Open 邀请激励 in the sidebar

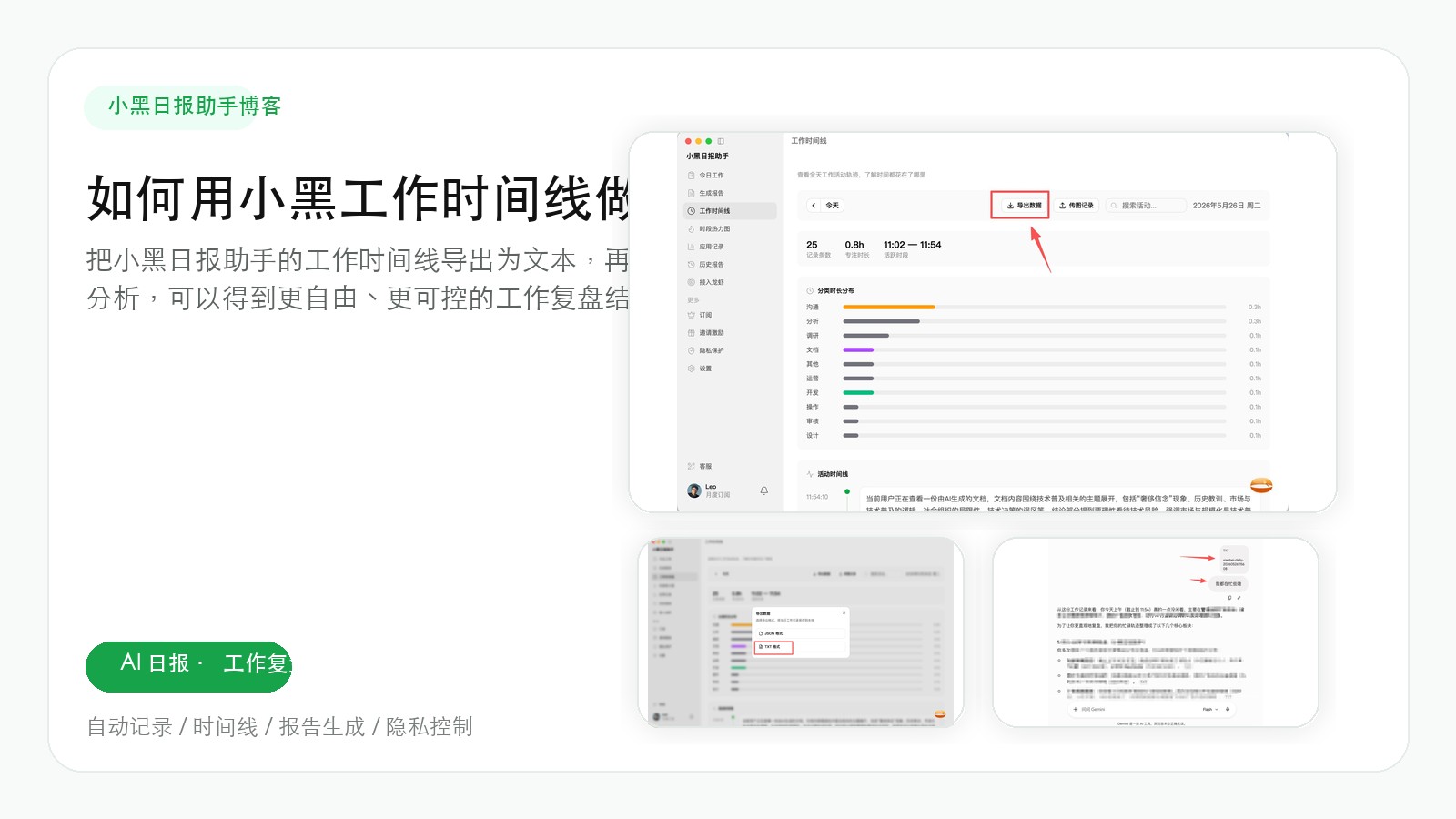(x=730, y=333)
